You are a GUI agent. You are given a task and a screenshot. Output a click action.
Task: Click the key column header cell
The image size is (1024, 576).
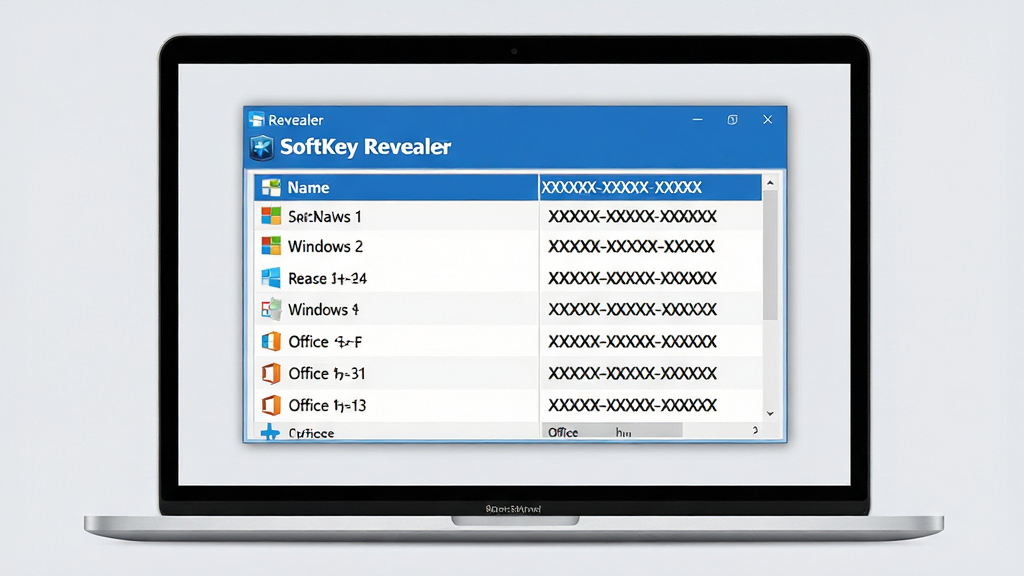coord(650,187)
